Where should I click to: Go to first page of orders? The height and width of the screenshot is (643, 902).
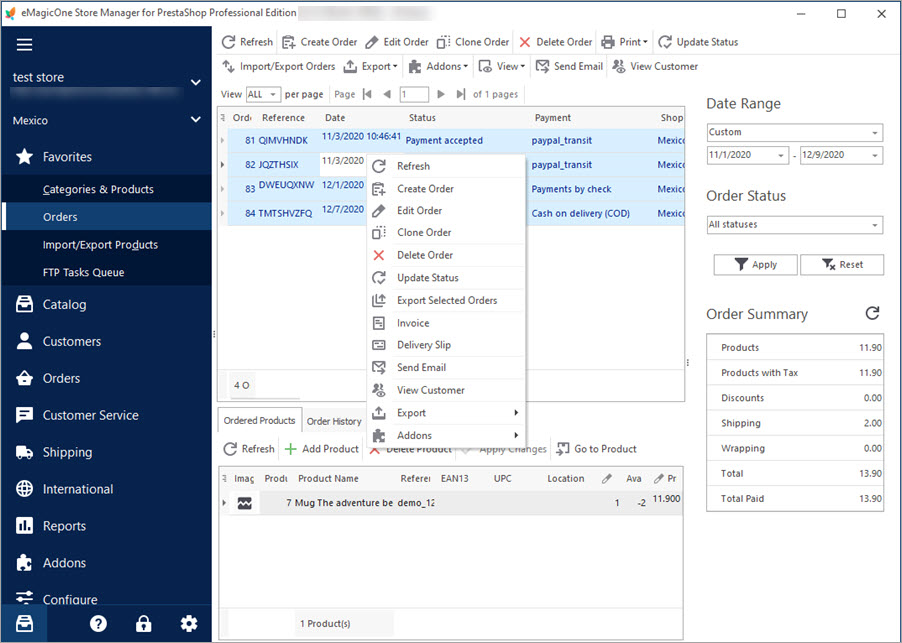point(368,94)
